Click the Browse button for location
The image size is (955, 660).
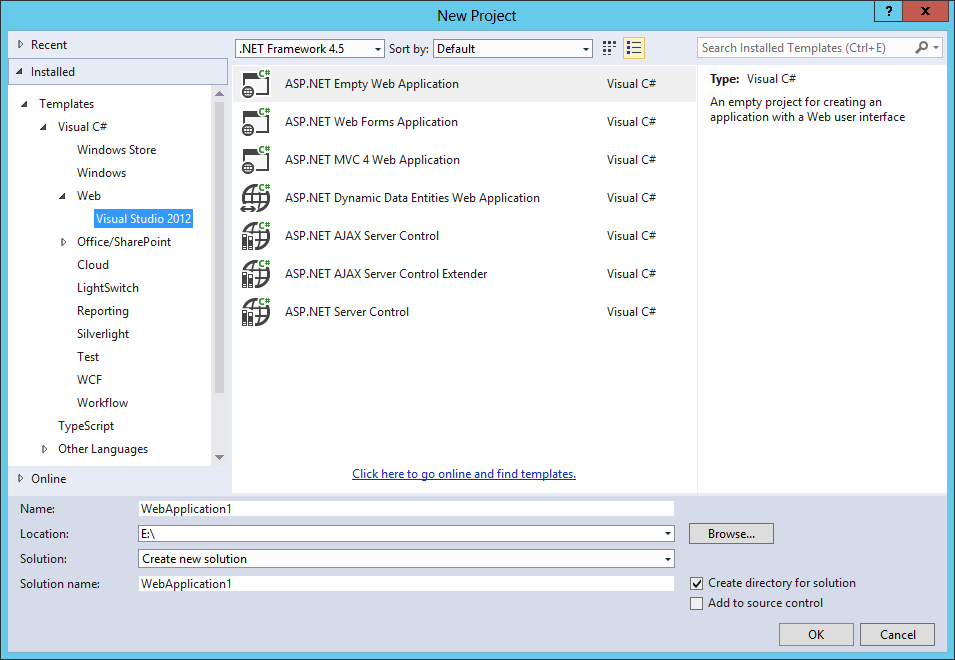tap(730, 533)
